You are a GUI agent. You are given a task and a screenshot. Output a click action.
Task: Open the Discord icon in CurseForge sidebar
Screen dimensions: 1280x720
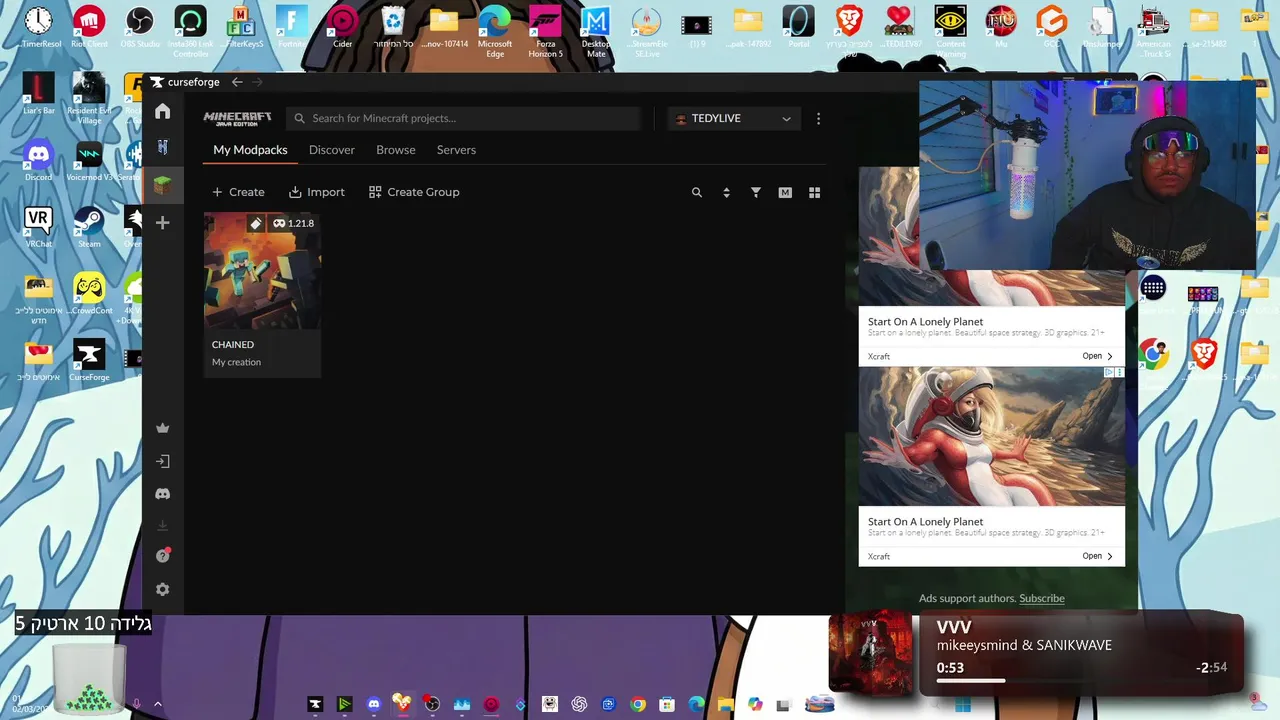[163, 494]
